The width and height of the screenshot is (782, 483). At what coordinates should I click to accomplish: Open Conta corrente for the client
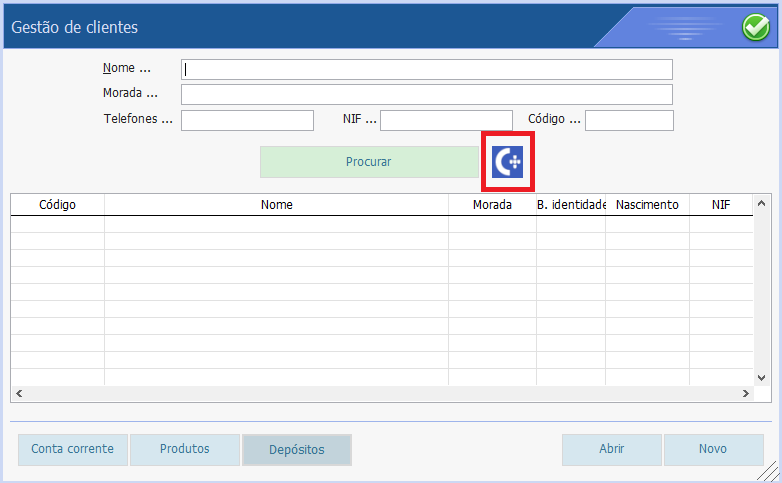tap(72, 450)
